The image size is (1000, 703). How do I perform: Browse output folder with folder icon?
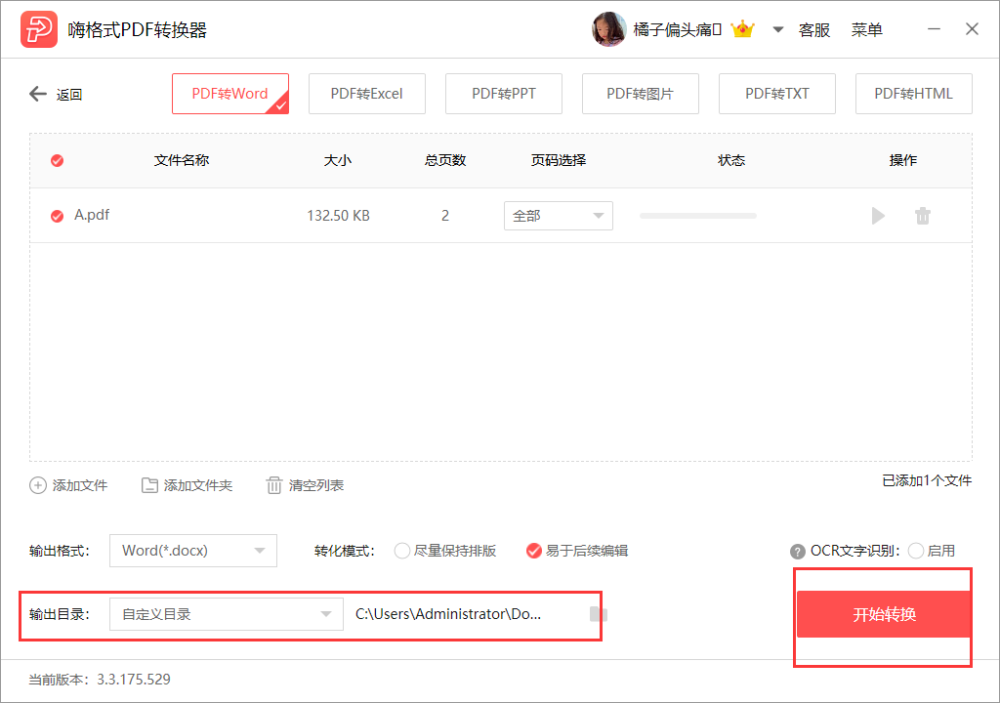point(598,614)
